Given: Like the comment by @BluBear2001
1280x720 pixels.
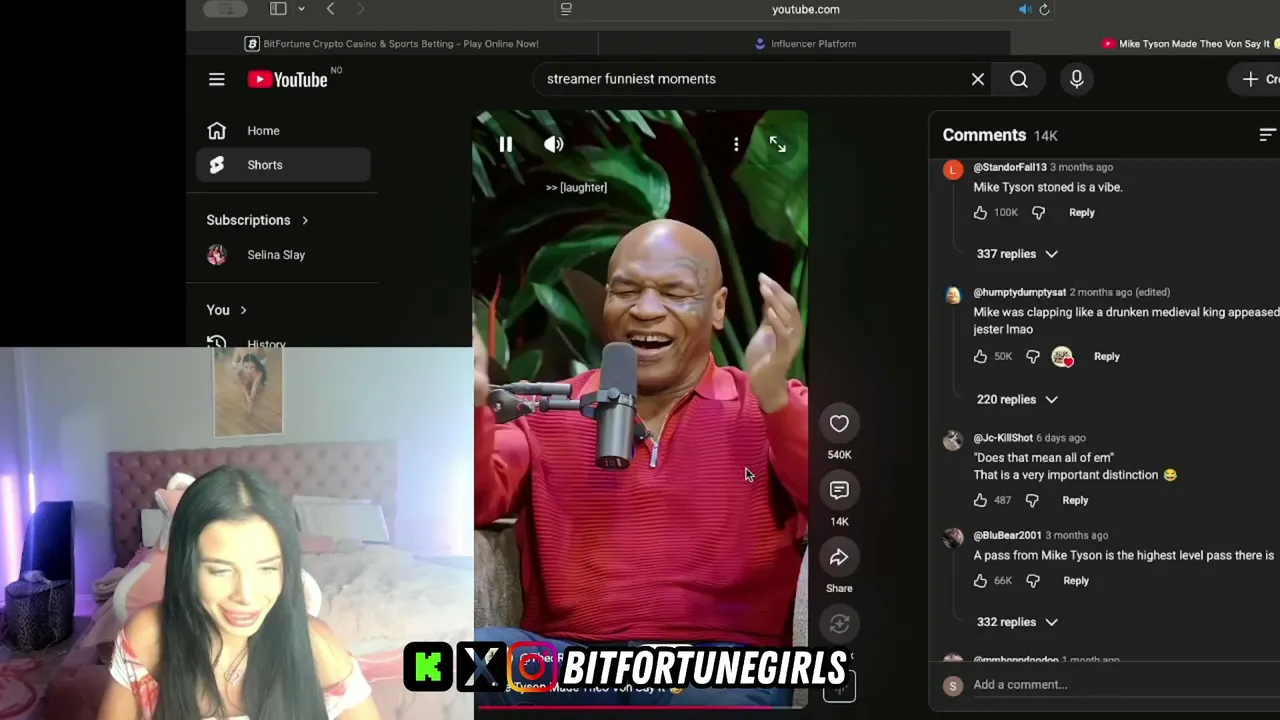Looking at the screenshot, I should [980, 580].
